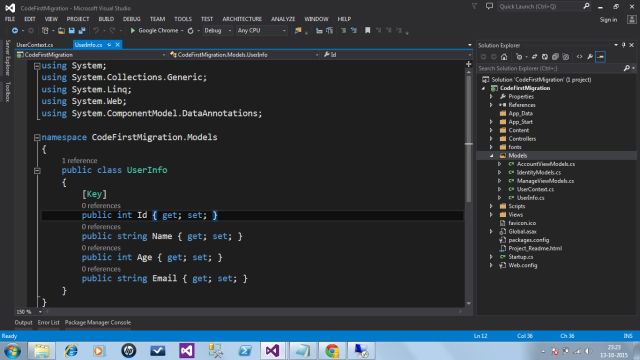Click the Show All Files icon
Viewport: 640px width, 360px height.
click(x=566, y=57)
